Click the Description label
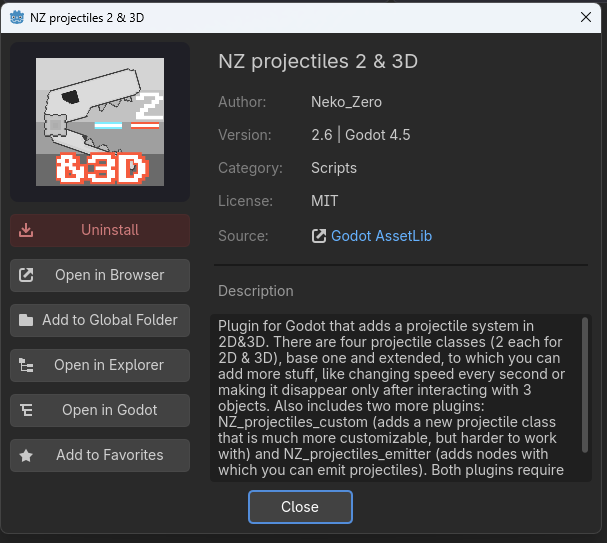Viewport: 607px width, 543px height. coord(255,291)
